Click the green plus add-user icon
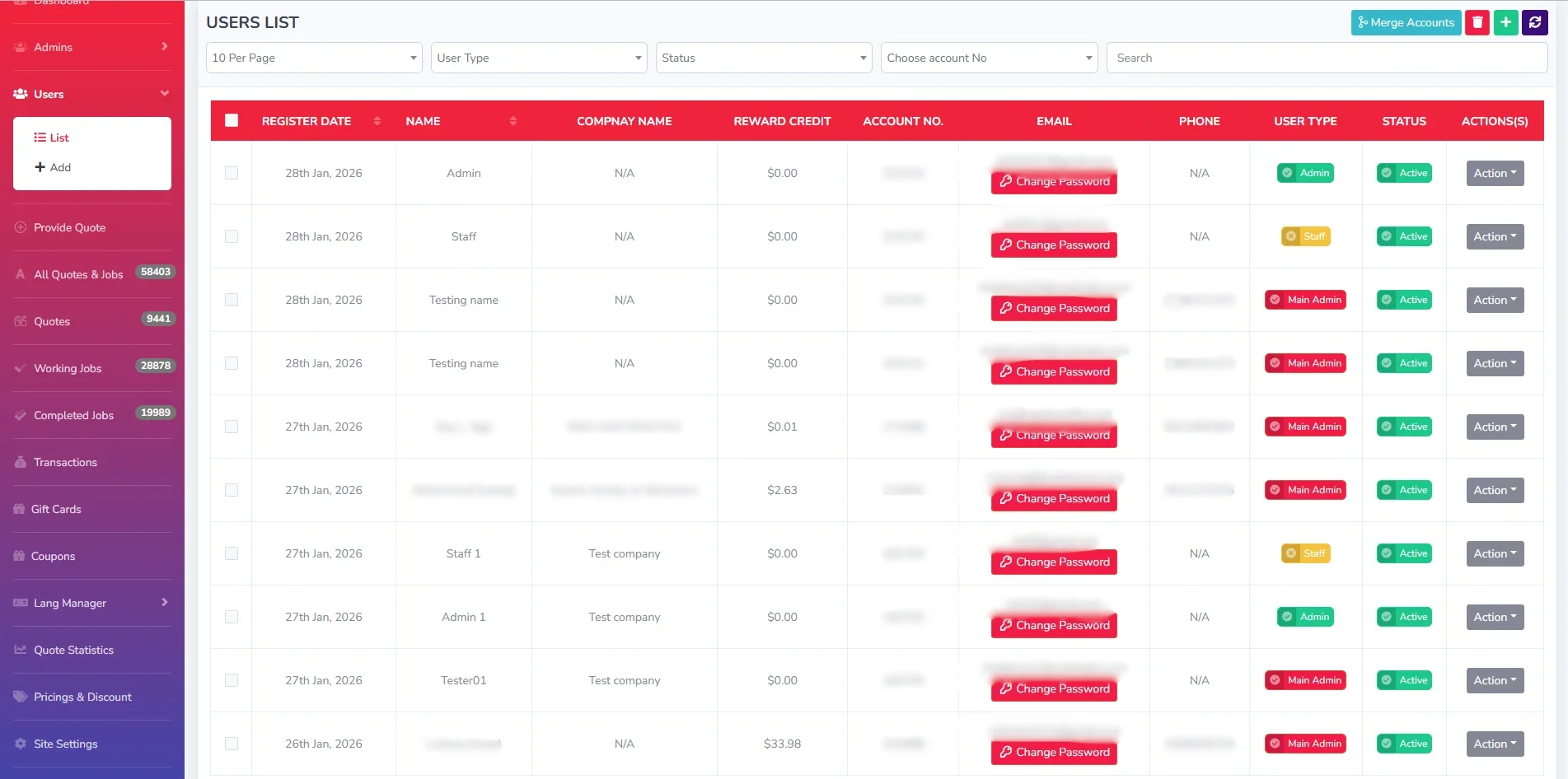The image size is (1568, 779). (x=1505, y=22)
